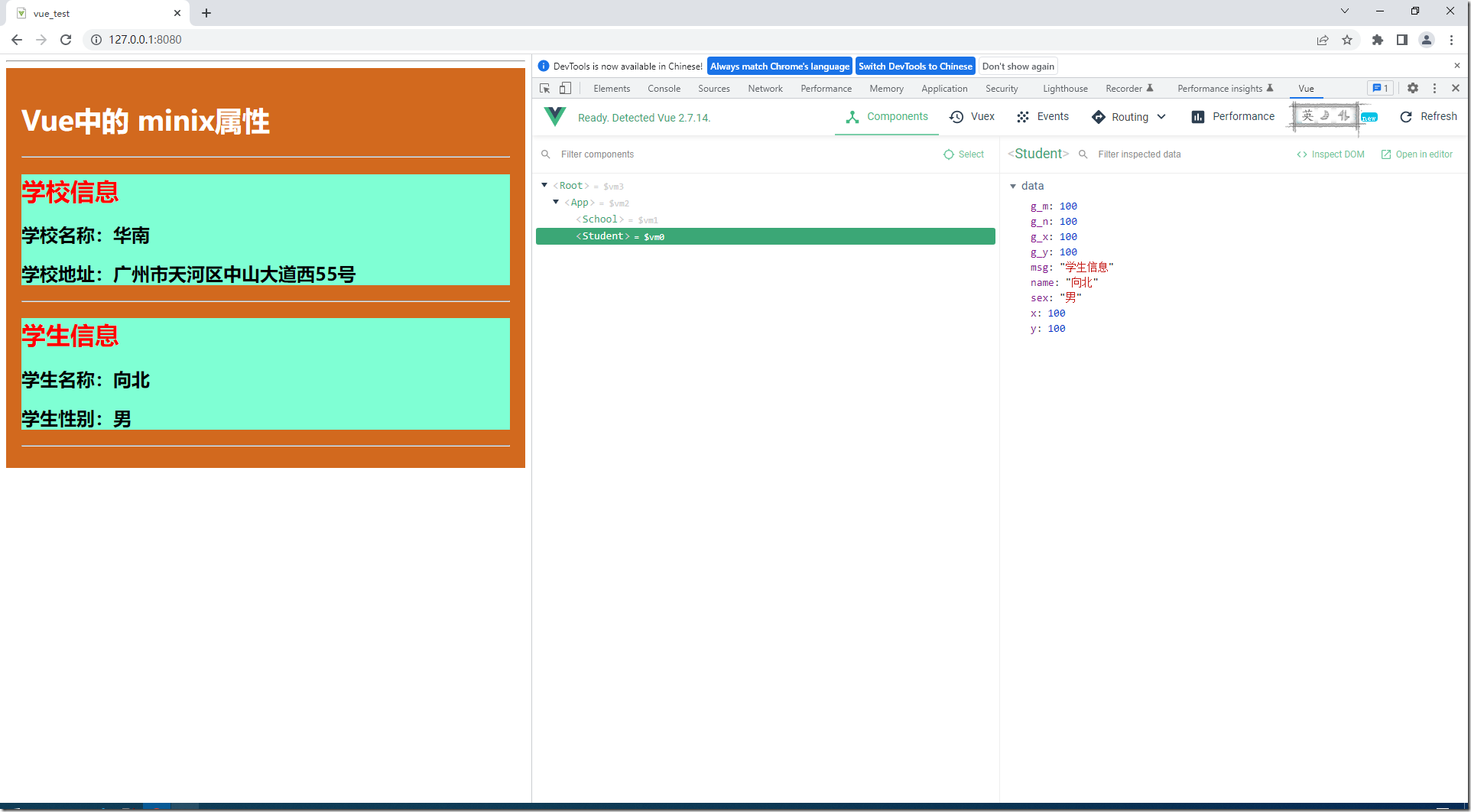Open the Performance insights tab
1471x812 pixels.
tap(1225, 89)
